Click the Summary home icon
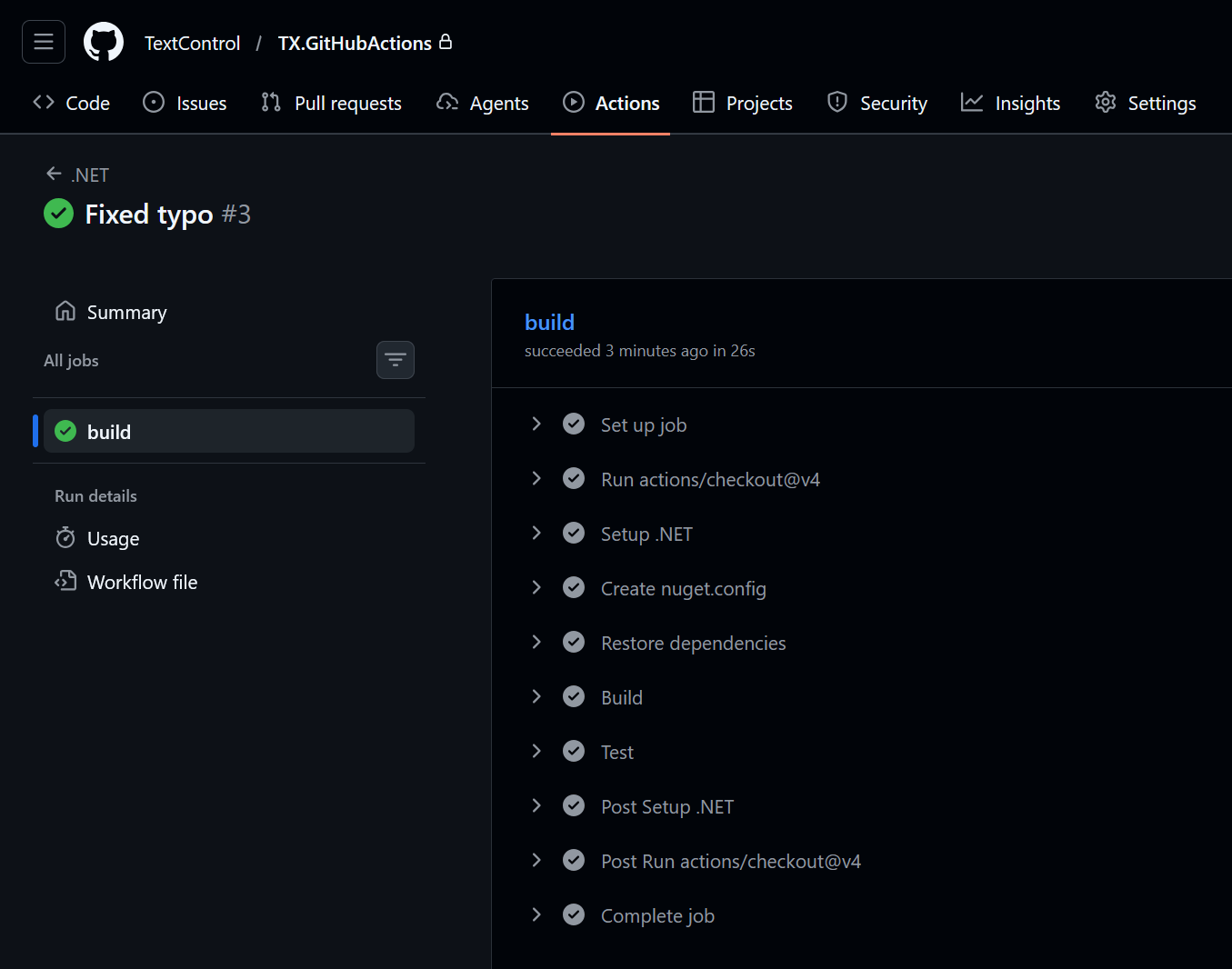 [65, 311]
